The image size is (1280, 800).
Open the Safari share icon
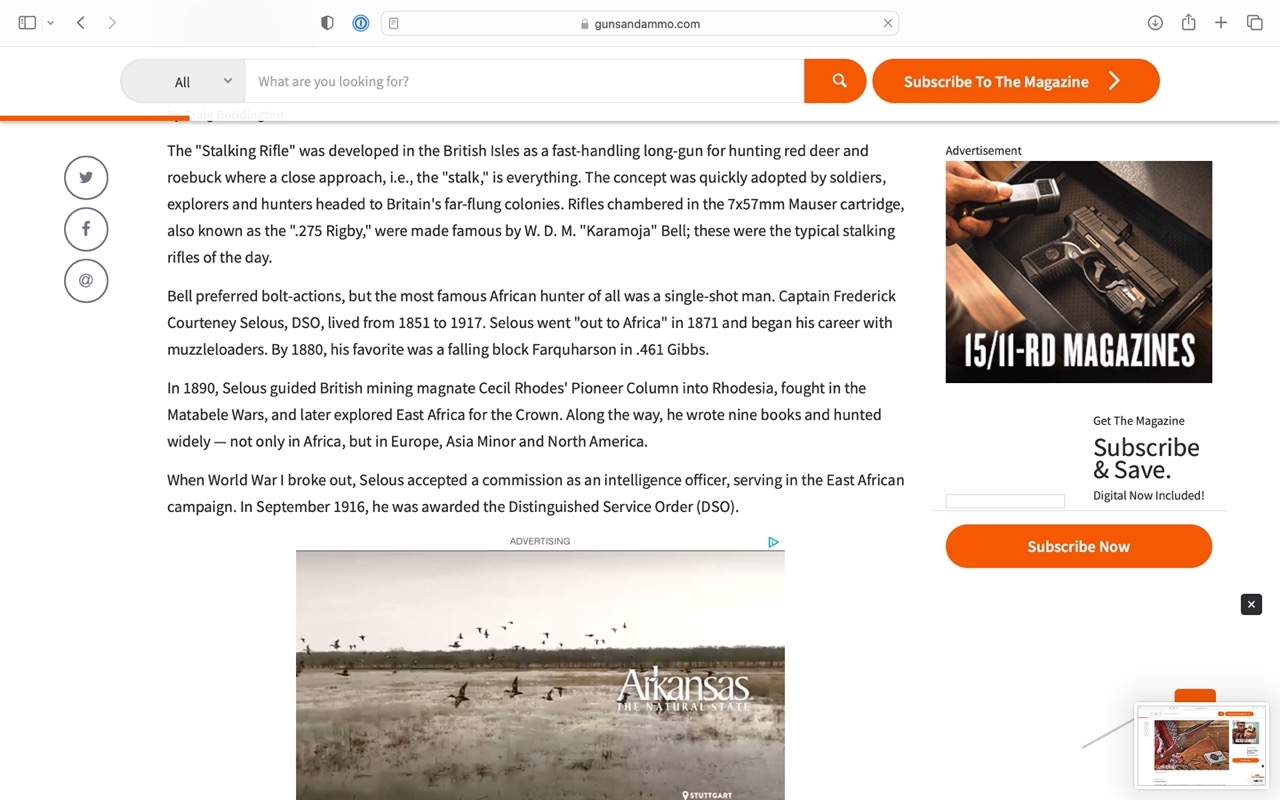pos(1188,23)
